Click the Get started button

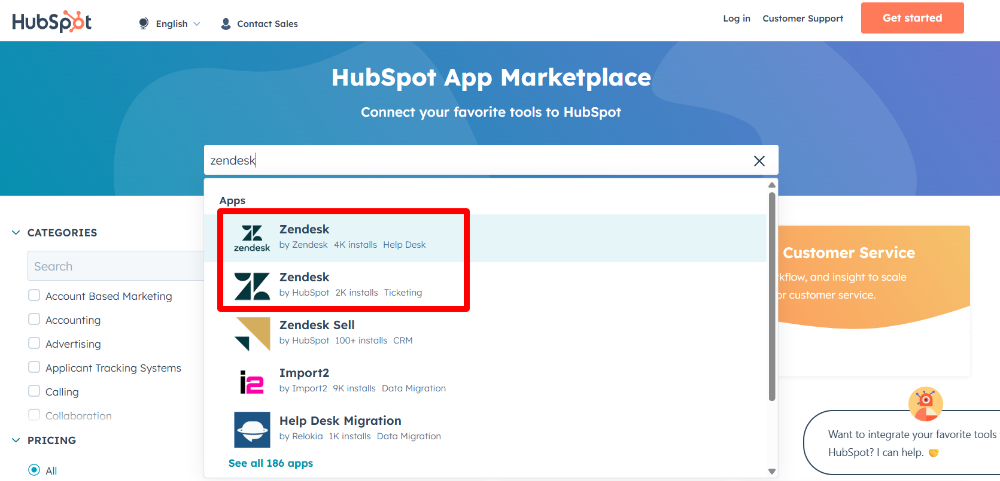(912, 18)
